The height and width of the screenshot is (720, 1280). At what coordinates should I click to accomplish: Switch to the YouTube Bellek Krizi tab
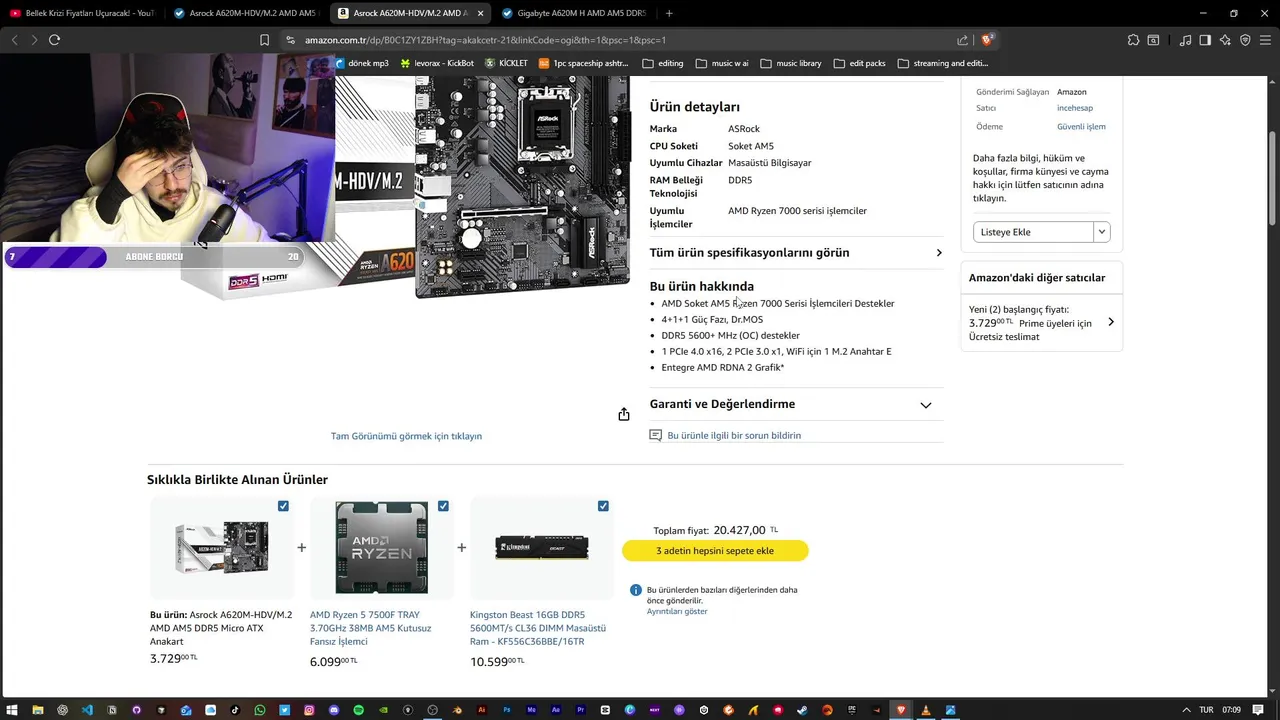[82, 13]
